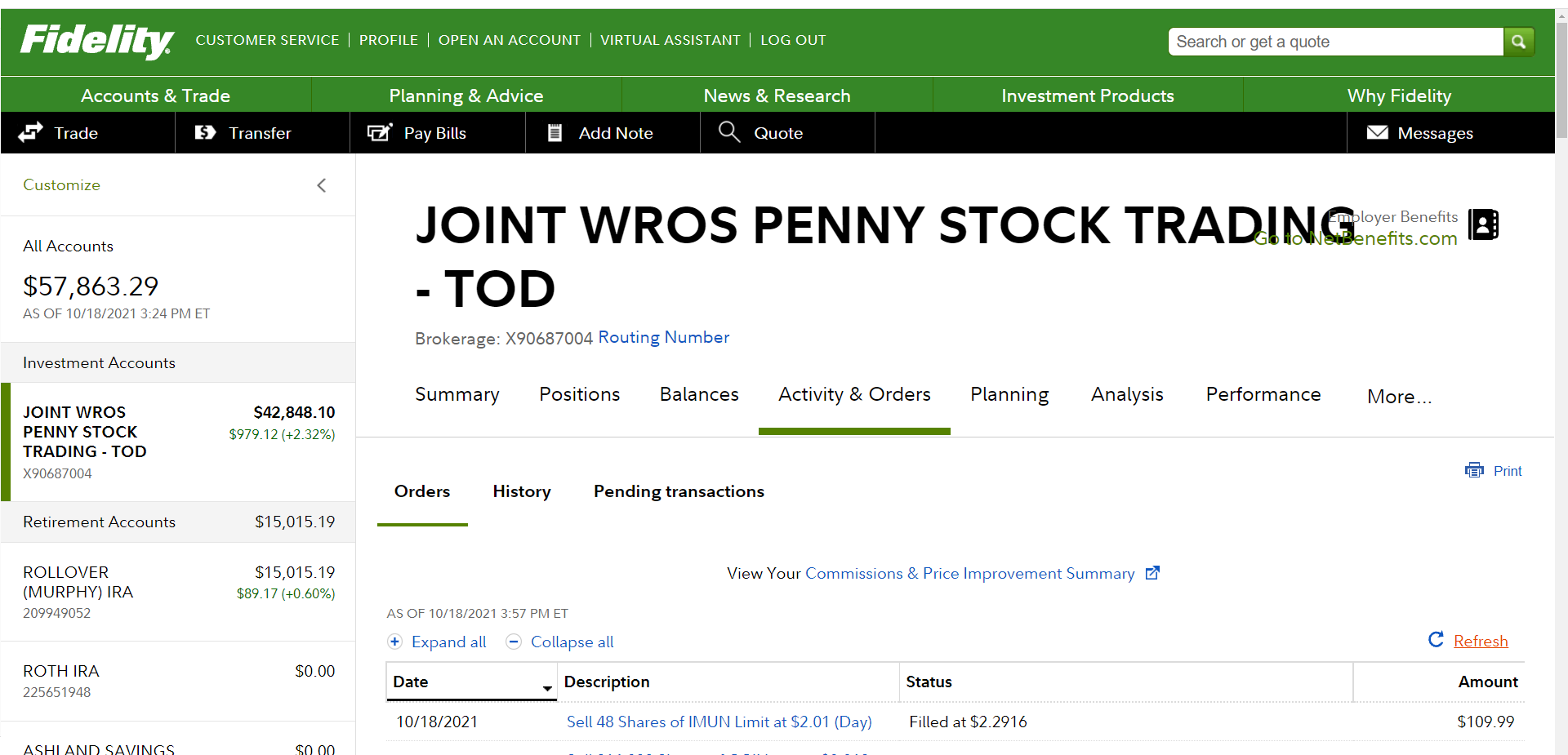
Task: Open the Planning account tab
Action: click(x=1009, y=394)
